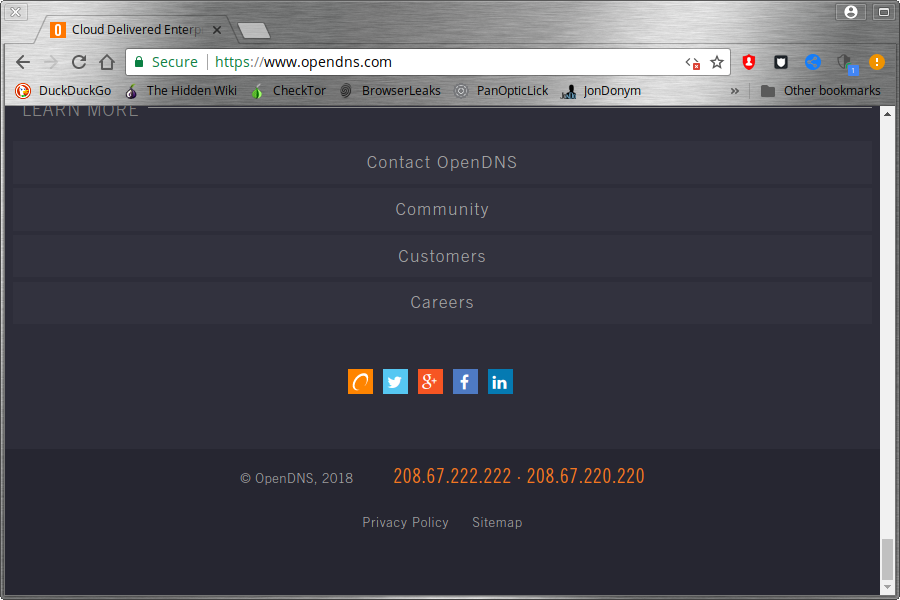This screenshot has width=900, height=600.
Task: Open the PanOpticLick bookmark
Action: pos(501,91)
